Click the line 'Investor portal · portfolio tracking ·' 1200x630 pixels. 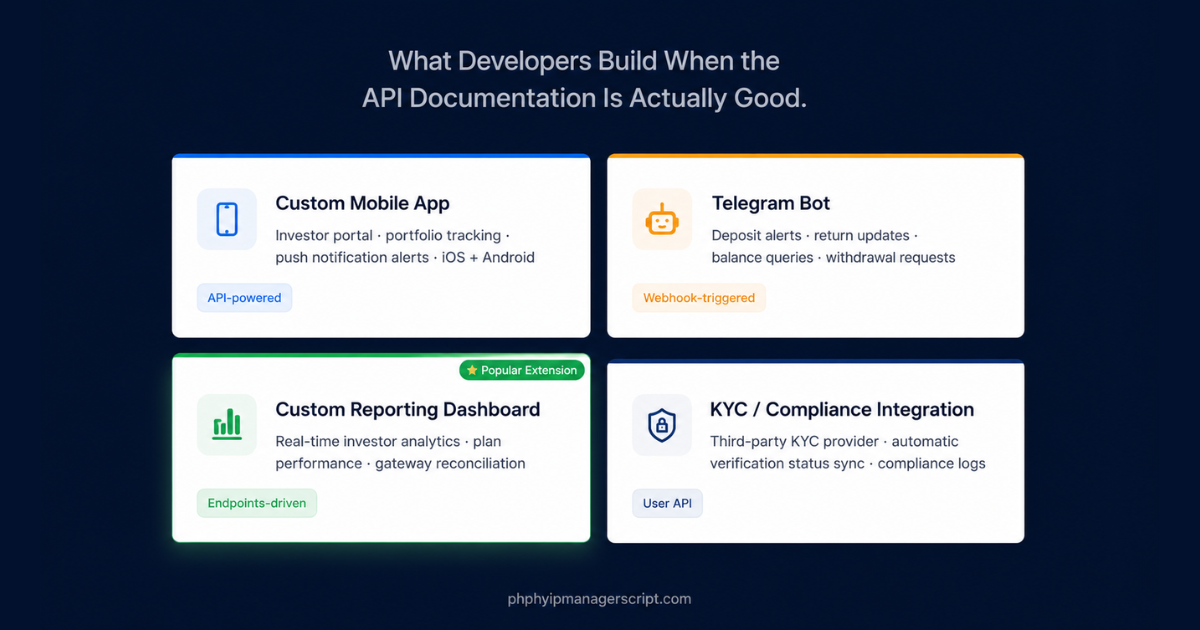click(393, 236)
